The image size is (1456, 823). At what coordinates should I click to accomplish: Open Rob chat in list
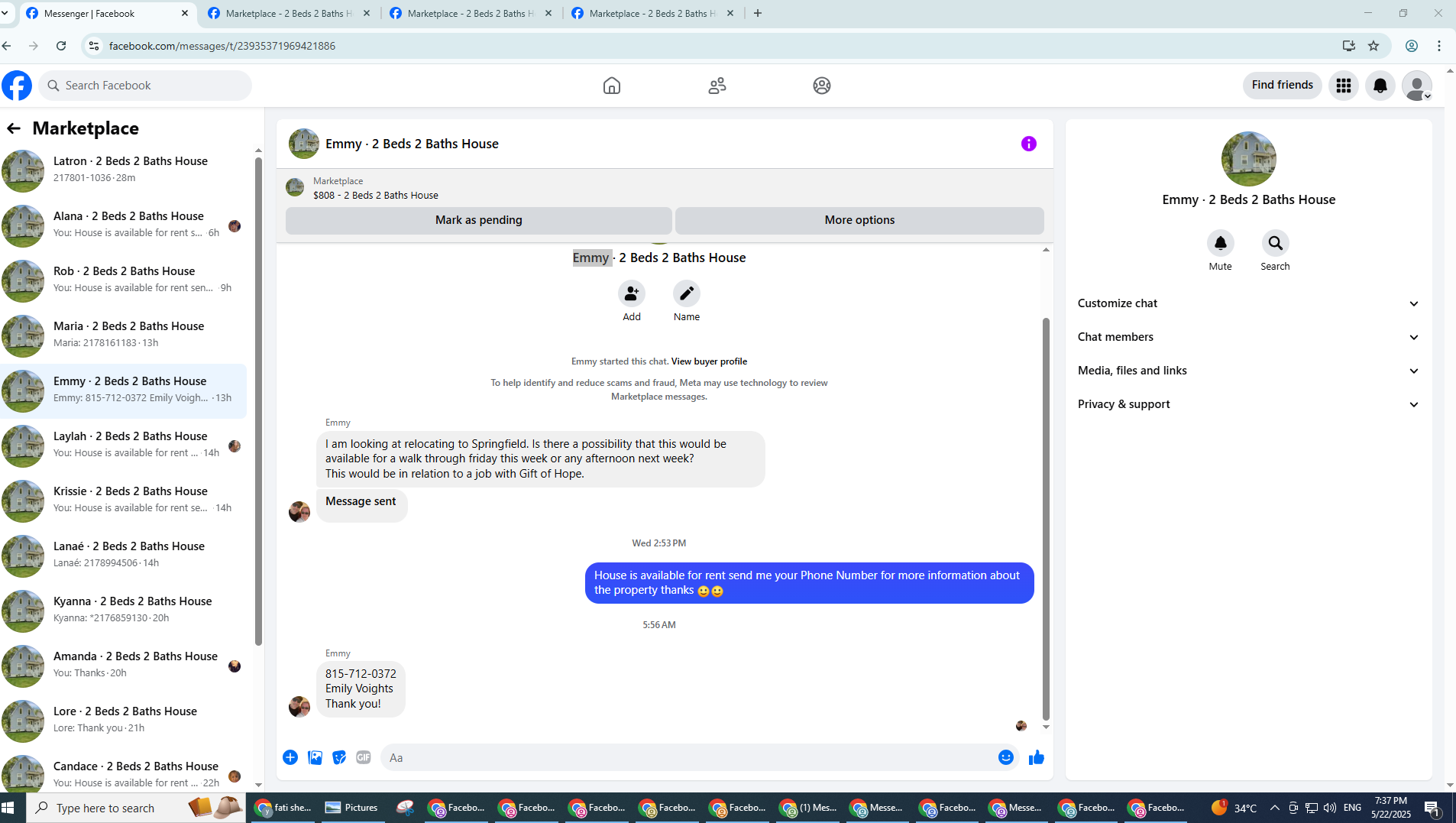coord(124,280)
